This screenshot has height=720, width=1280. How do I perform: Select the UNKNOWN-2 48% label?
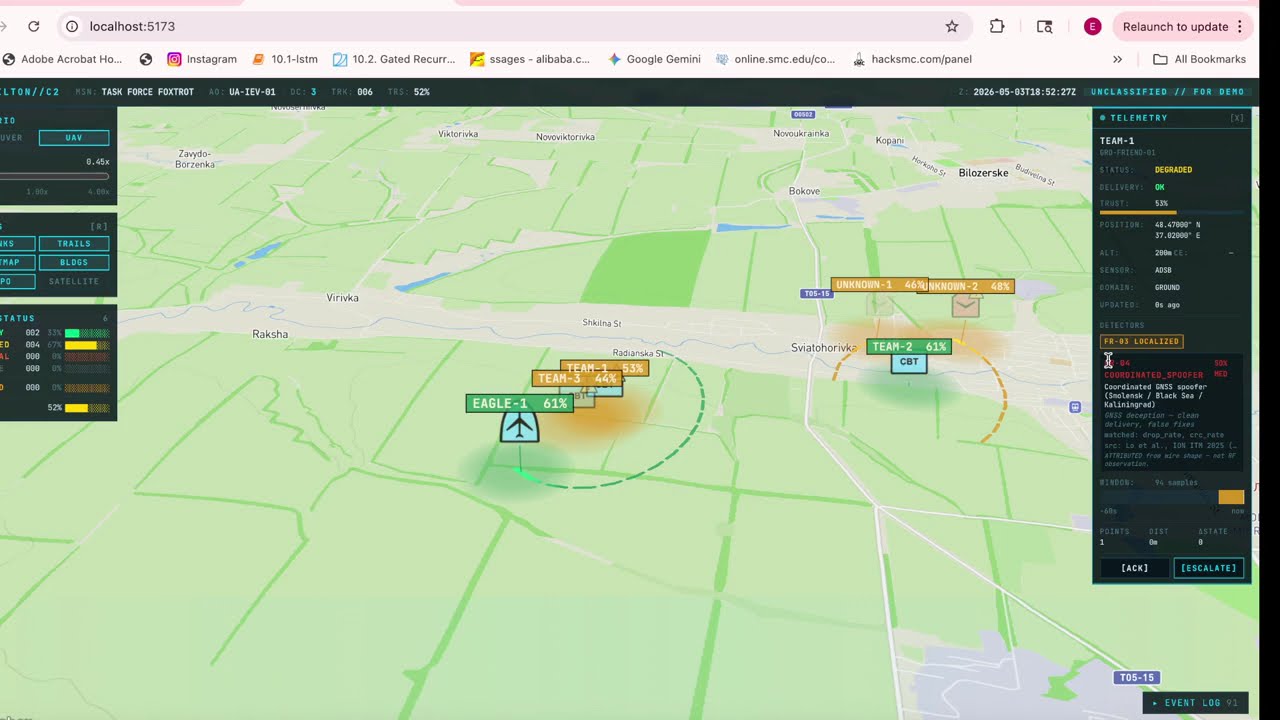click(966, 286)
